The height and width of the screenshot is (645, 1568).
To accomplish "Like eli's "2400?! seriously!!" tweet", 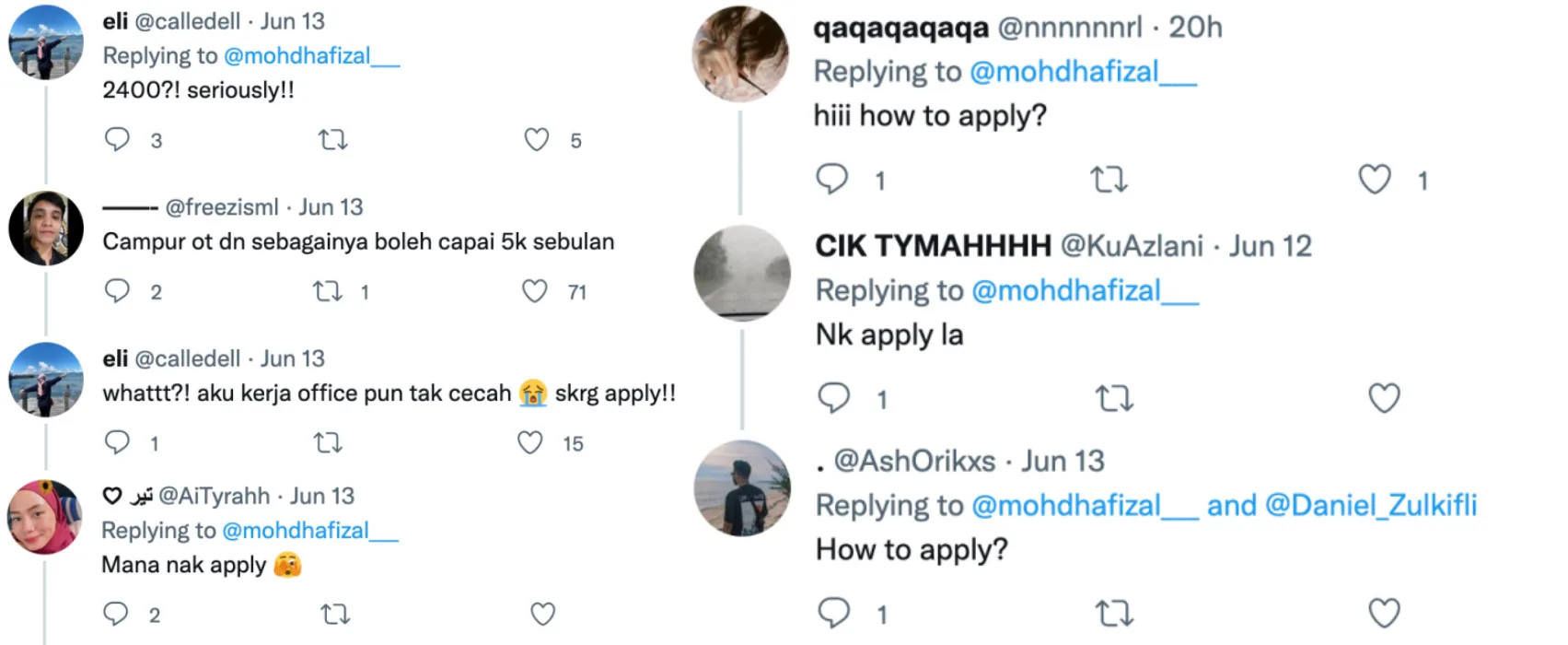I will [x=537, y=140].
